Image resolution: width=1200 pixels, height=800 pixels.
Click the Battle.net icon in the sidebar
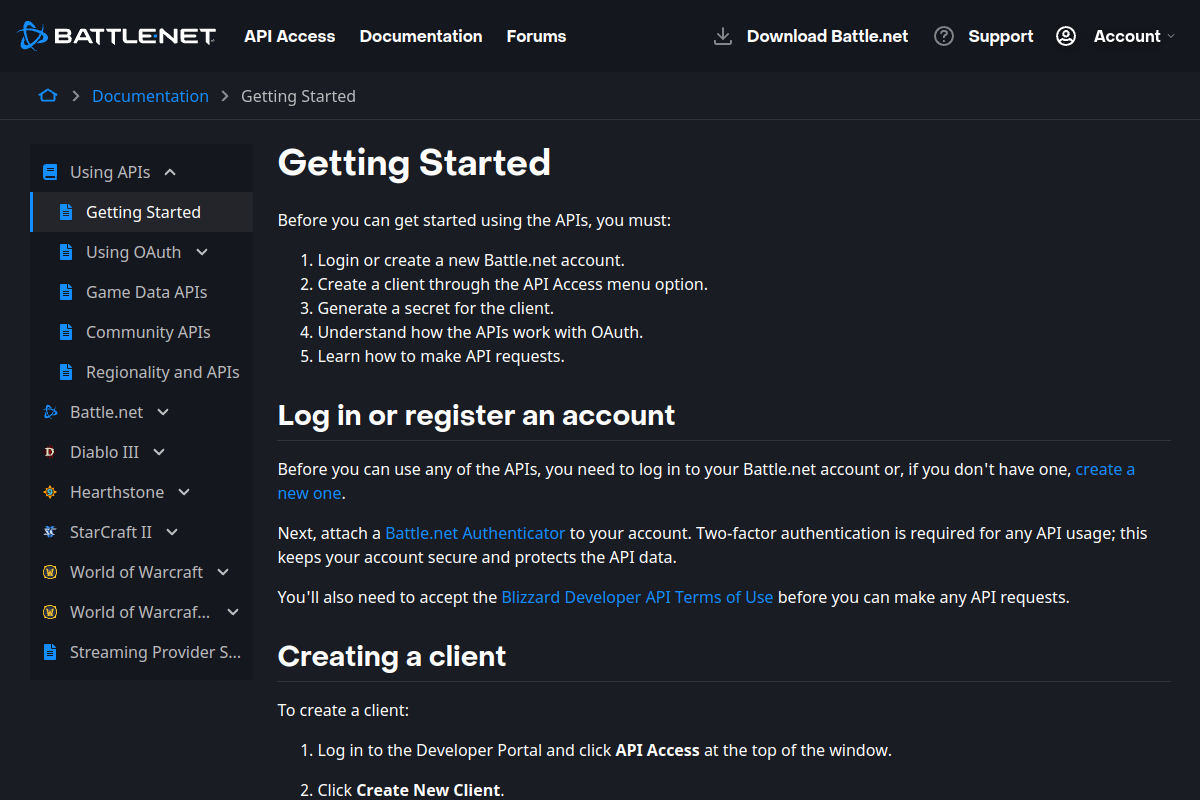coord(50,412)
